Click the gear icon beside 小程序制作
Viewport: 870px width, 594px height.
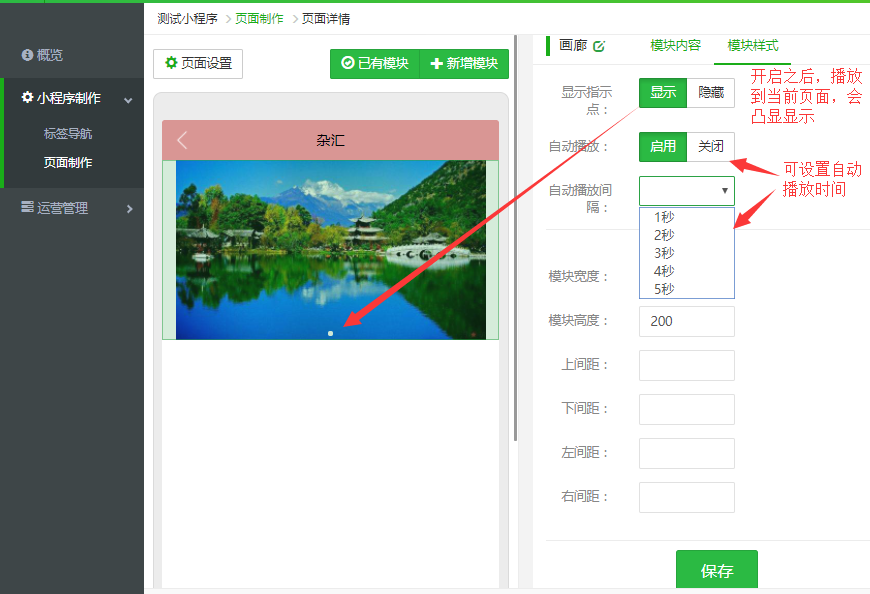pos(27,98)
